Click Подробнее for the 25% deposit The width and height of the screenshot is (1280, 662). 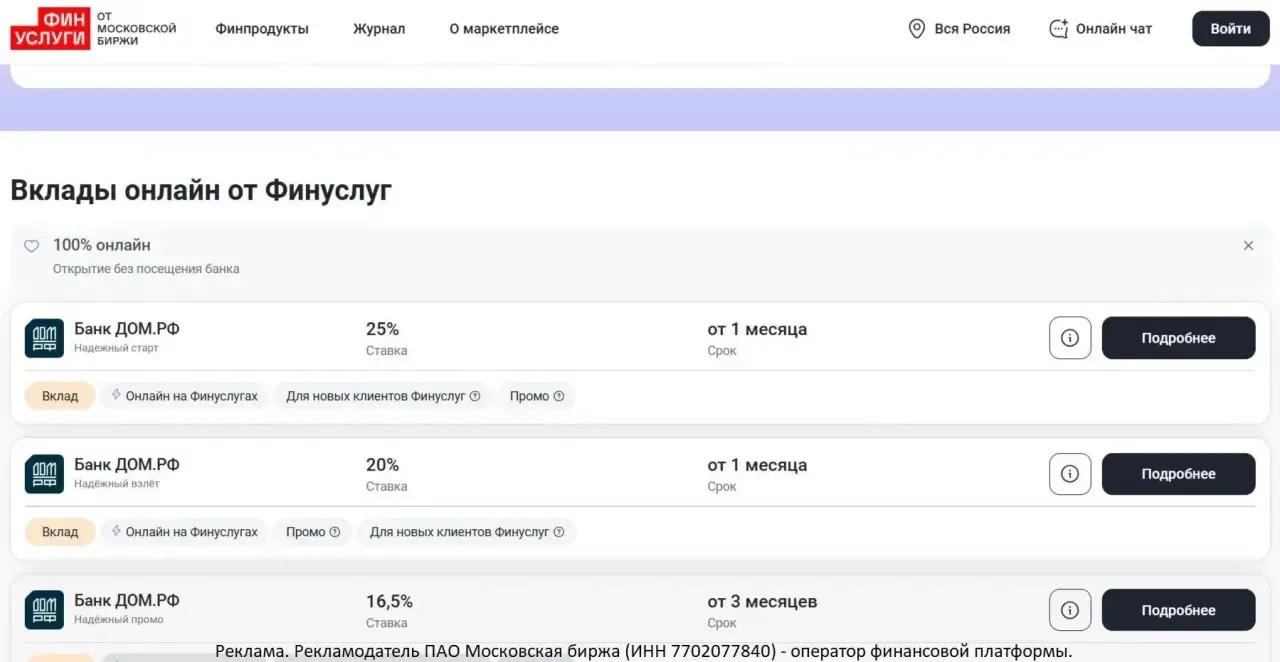pos(1178,338)
